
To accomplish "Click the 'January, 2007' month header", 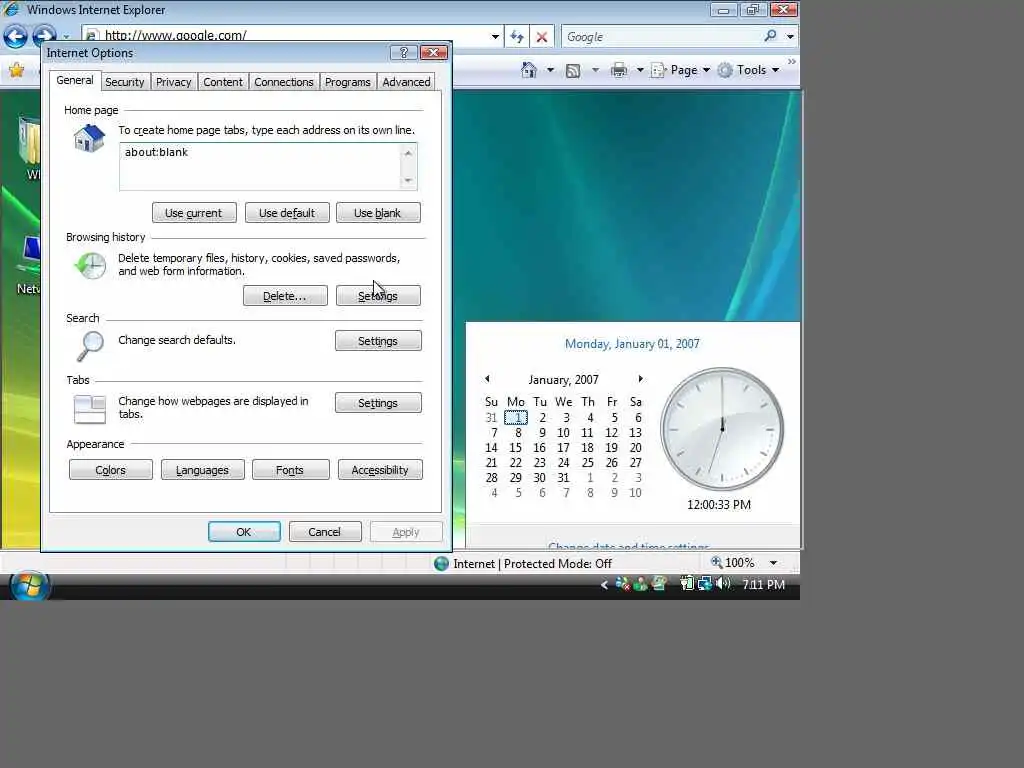I will [x=563, y=379].
